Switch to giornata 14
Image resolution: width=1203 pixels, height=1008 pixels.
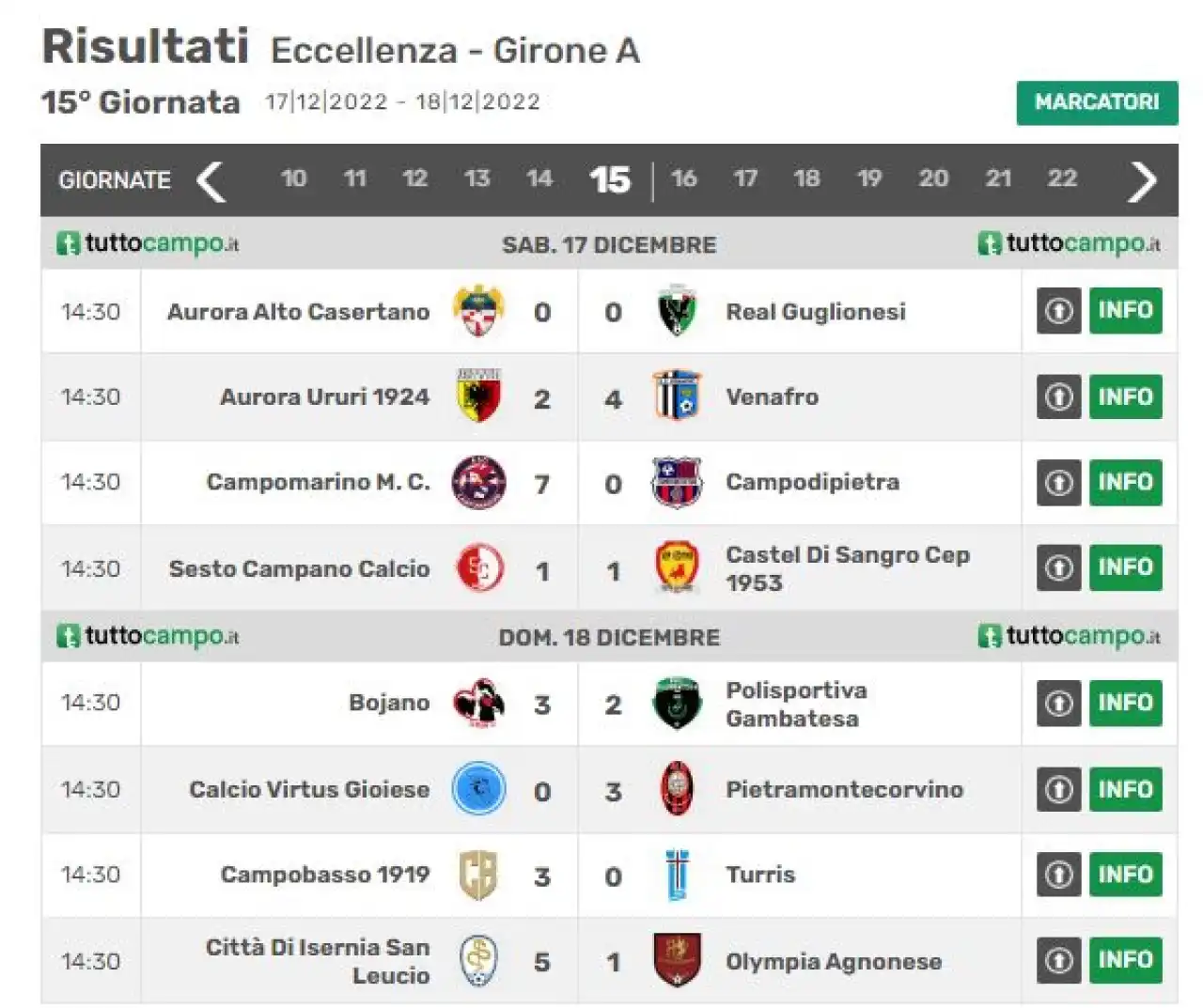click(x=539, y=178)
